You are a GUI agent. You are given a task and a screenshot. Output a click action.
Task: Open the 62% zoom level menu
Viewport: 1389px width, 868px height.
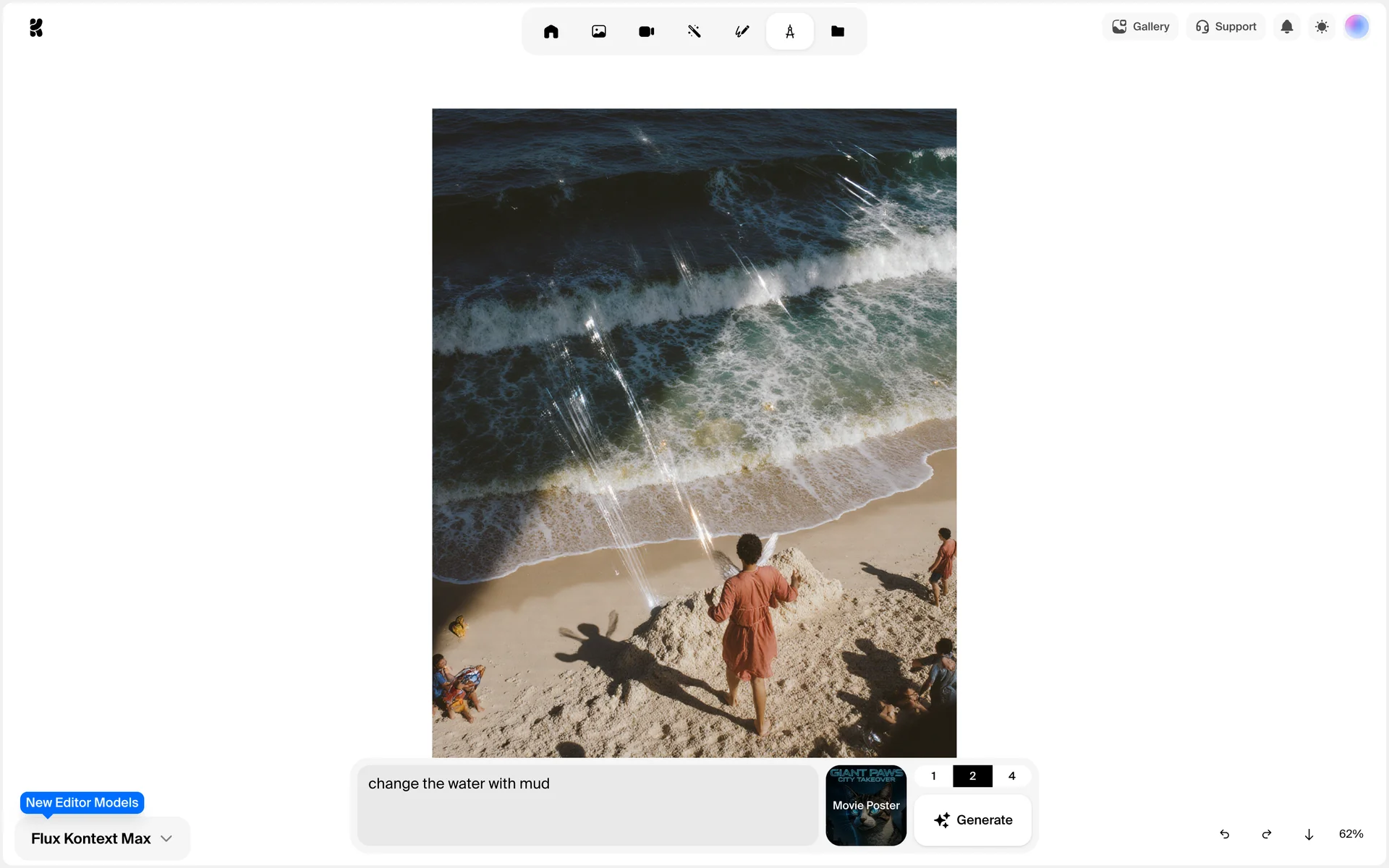[1351, 834]
